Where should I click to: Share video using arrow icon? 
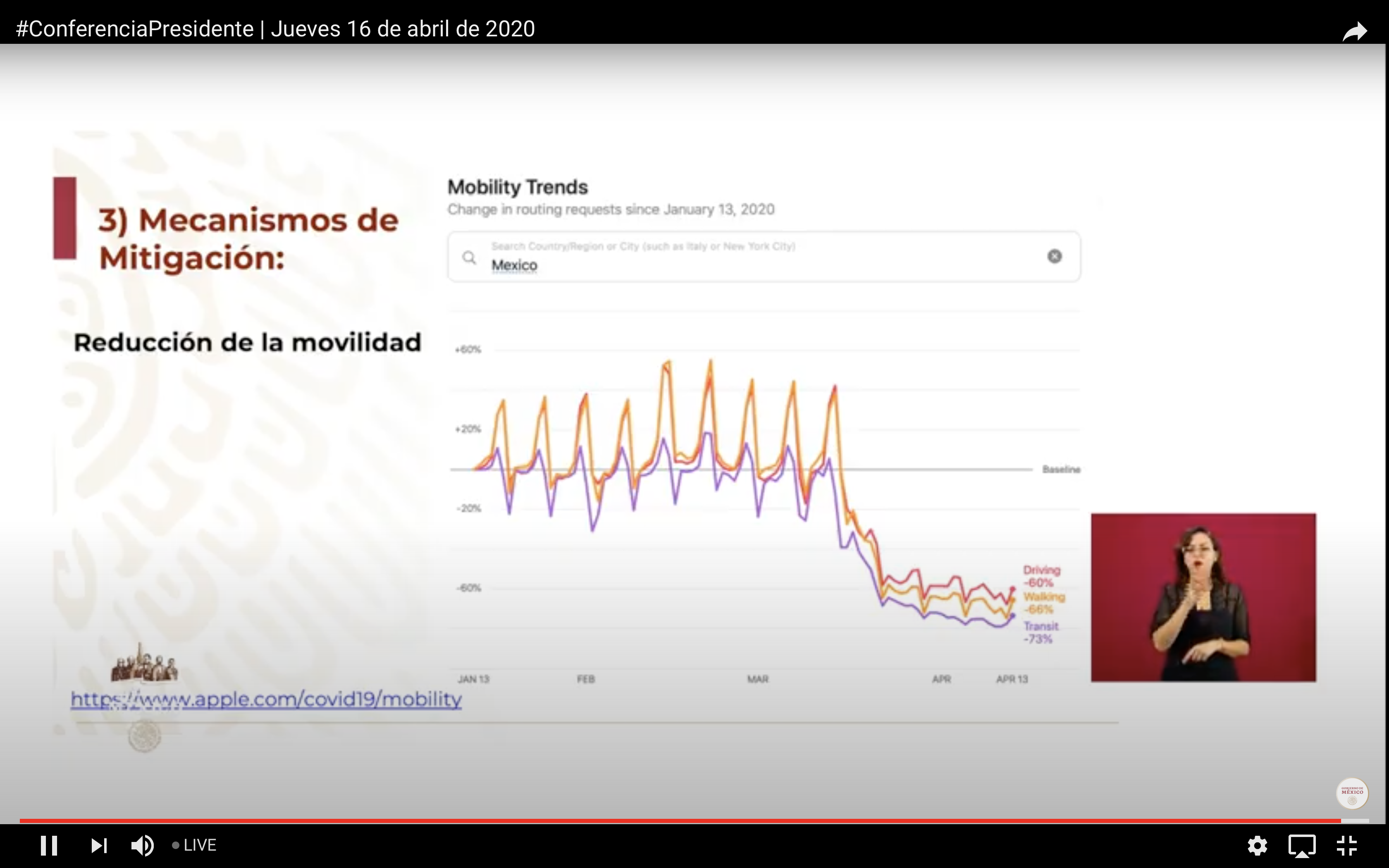tap(1355, 31)
